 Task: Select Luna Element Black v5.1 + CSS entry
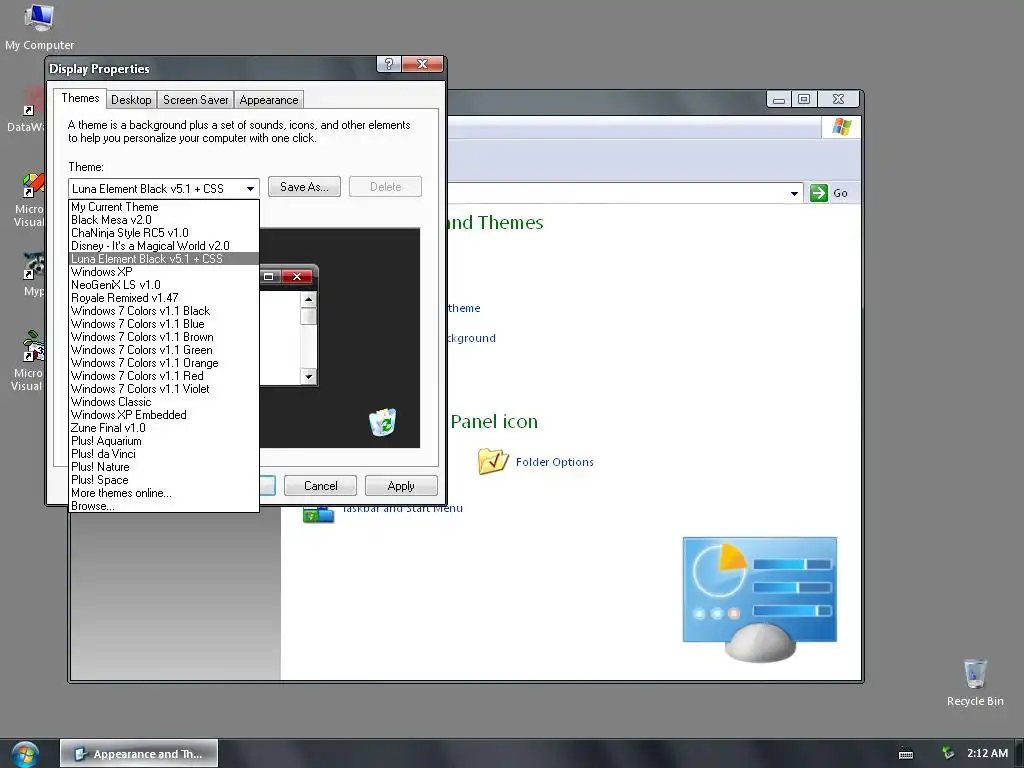(x=164, y=259)
